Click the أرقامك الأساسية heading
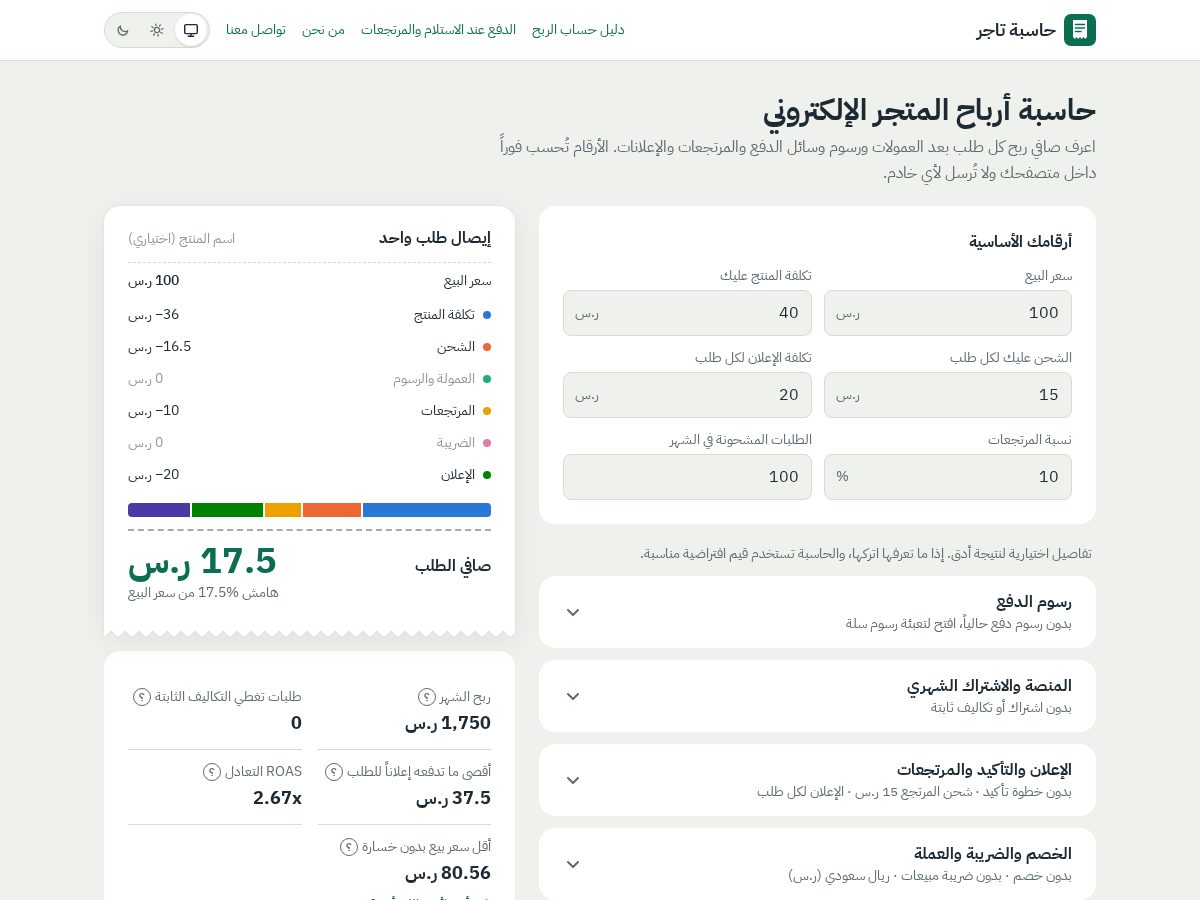The width and height of the screenshot is (1200, 900). click(1020, 241)
